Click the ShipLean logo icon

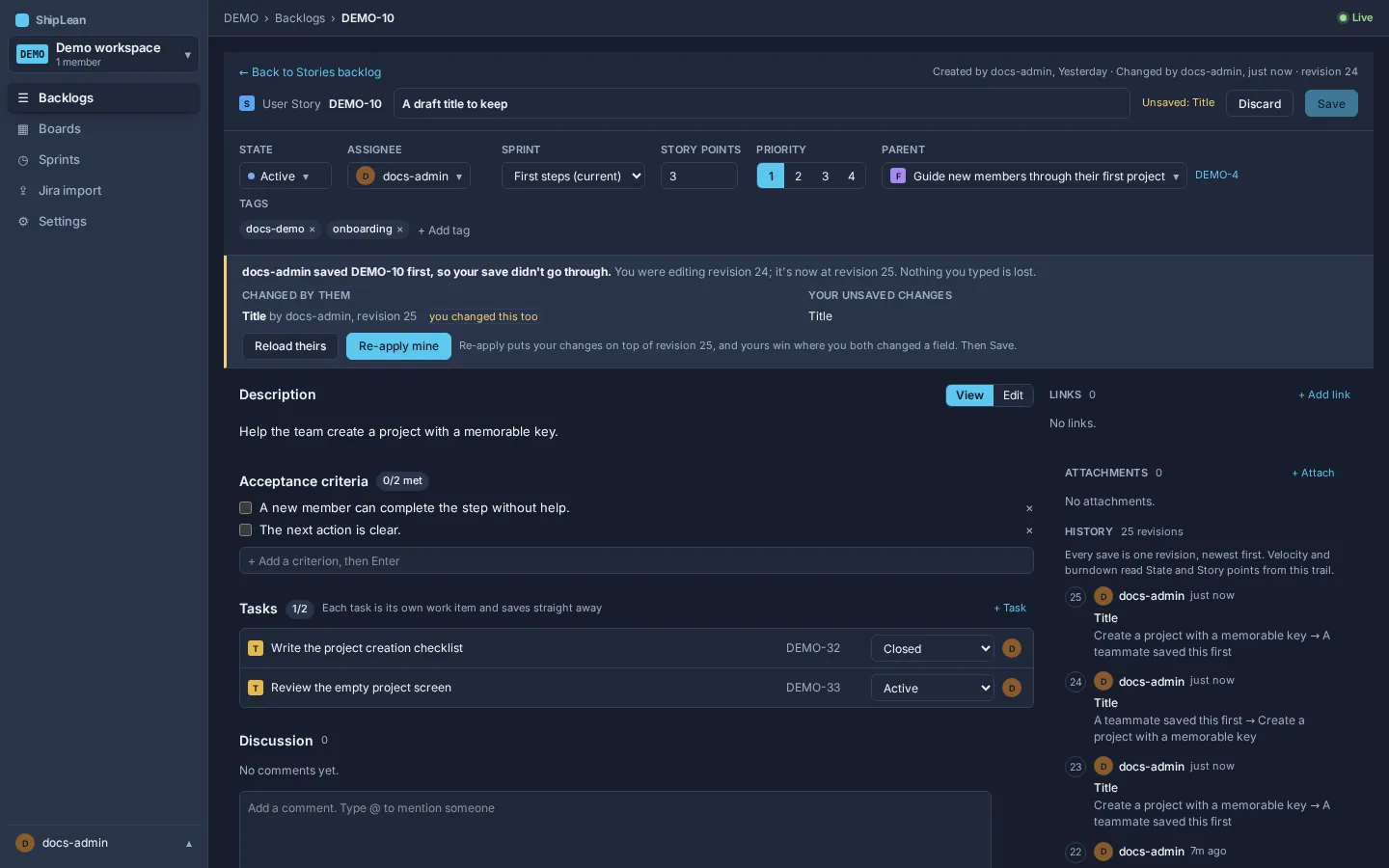tap(22, 19)
